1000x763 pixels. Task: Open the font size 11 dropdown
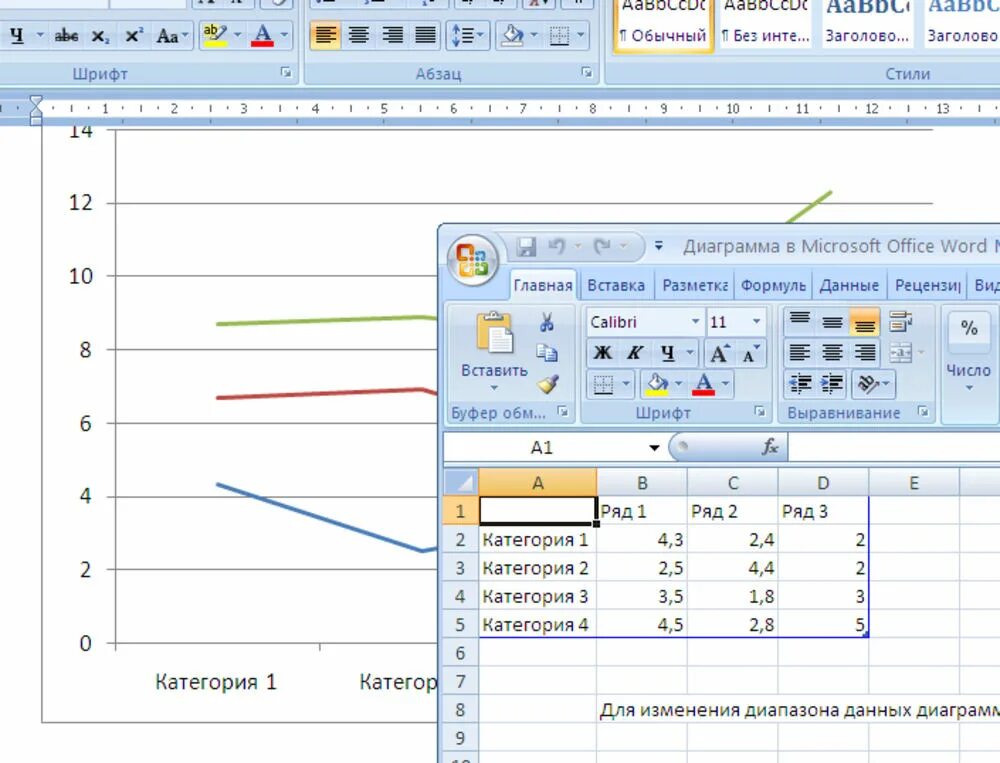[x=756, y=322]
